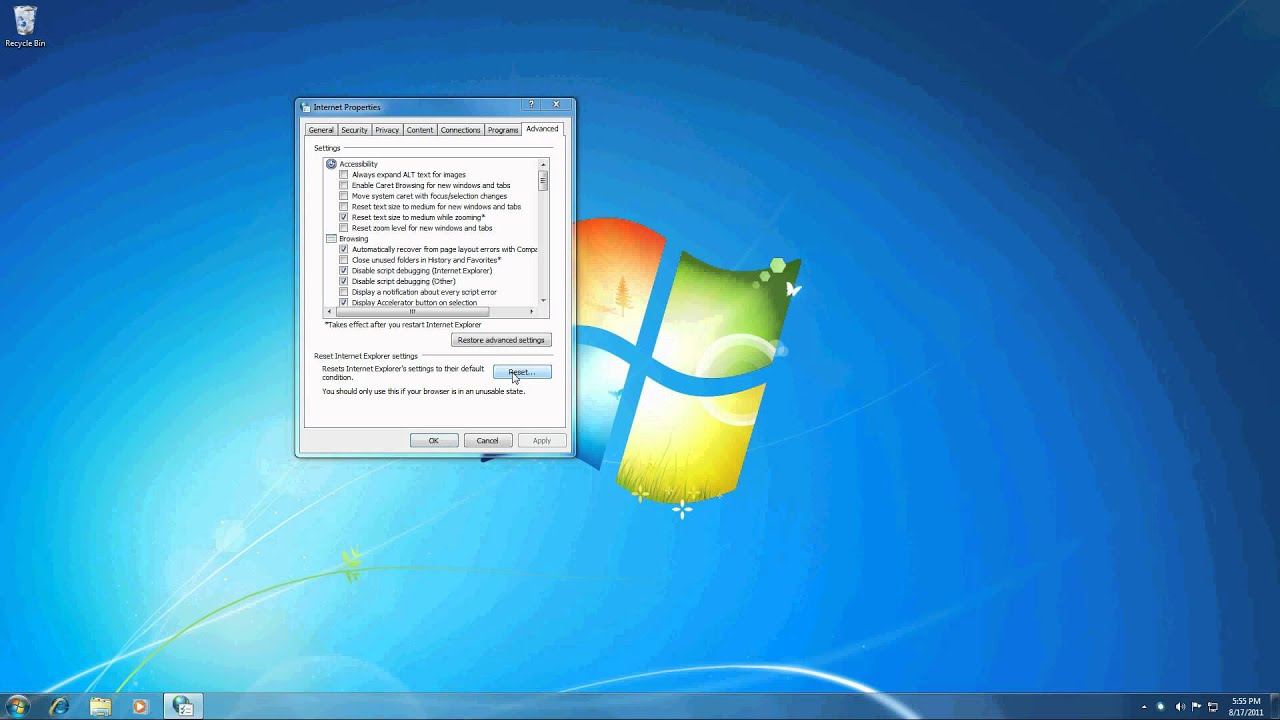
Task: Open Windows Media Player taskbar icon
Action: pyautogui.click(x=140, y=706)
